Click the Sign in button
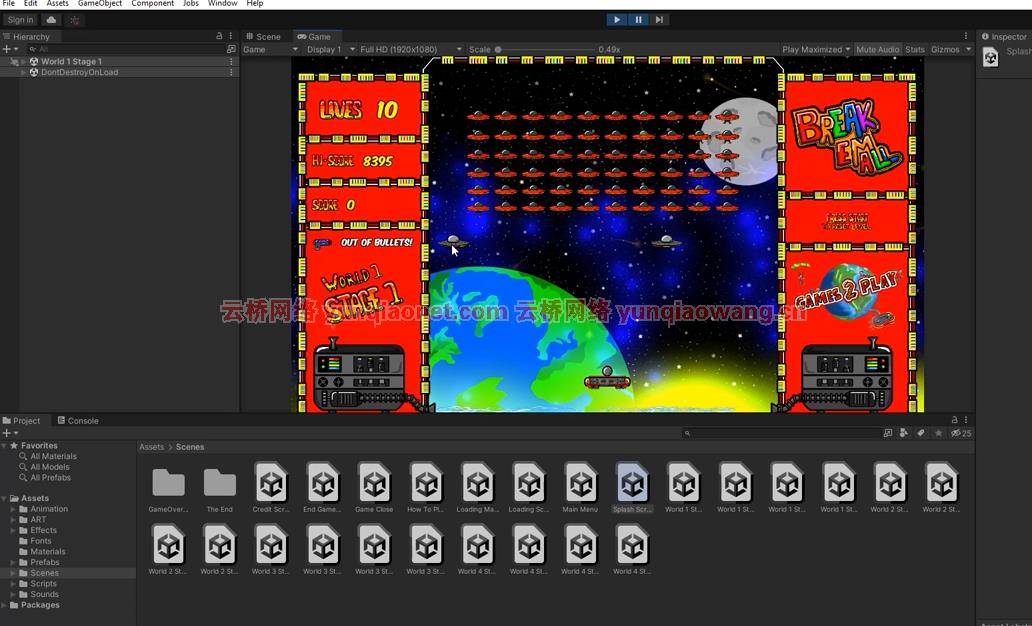This screenshot has height=626, width=1032. [20, 20]
